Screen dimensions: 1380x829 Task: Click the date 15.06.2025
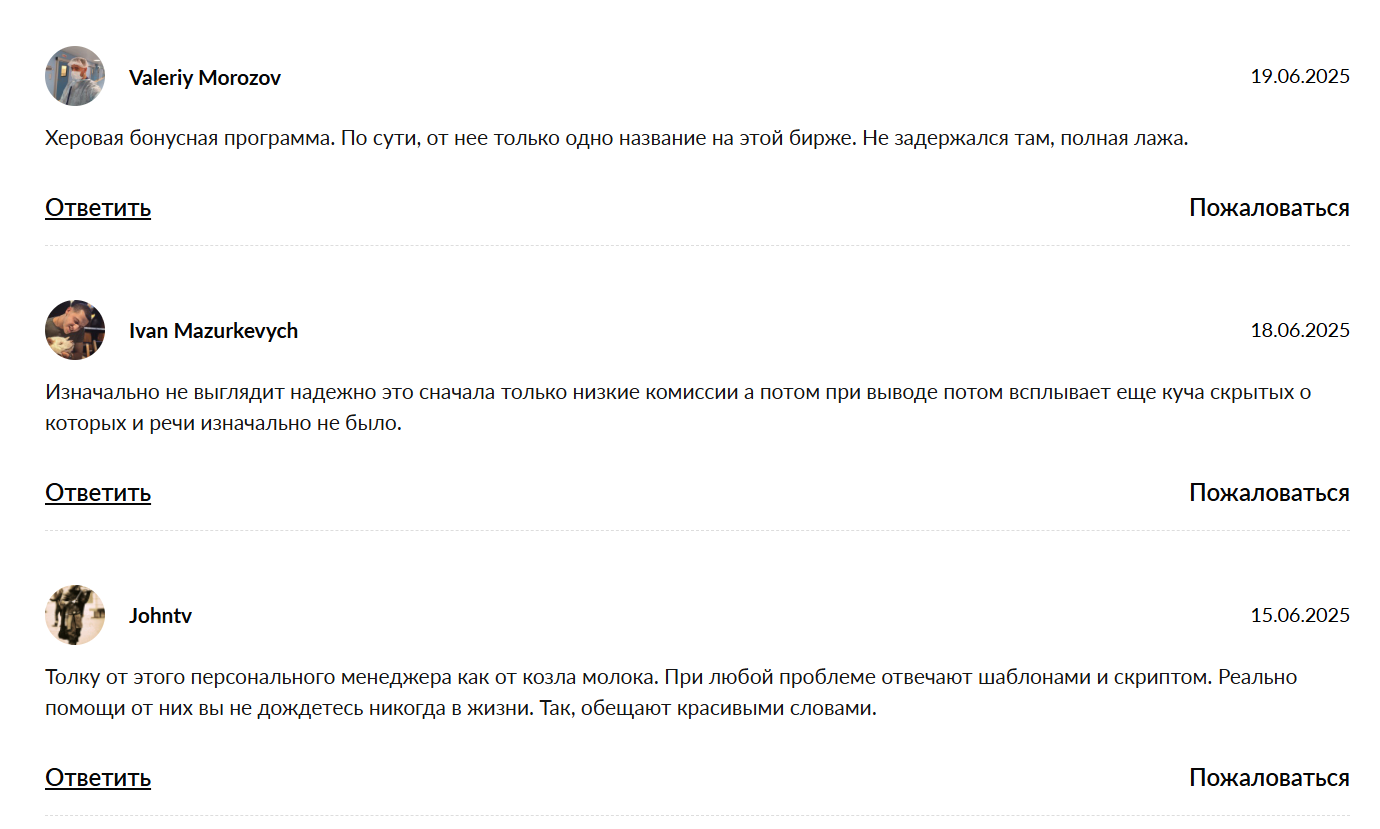(x=1300, y=615)
